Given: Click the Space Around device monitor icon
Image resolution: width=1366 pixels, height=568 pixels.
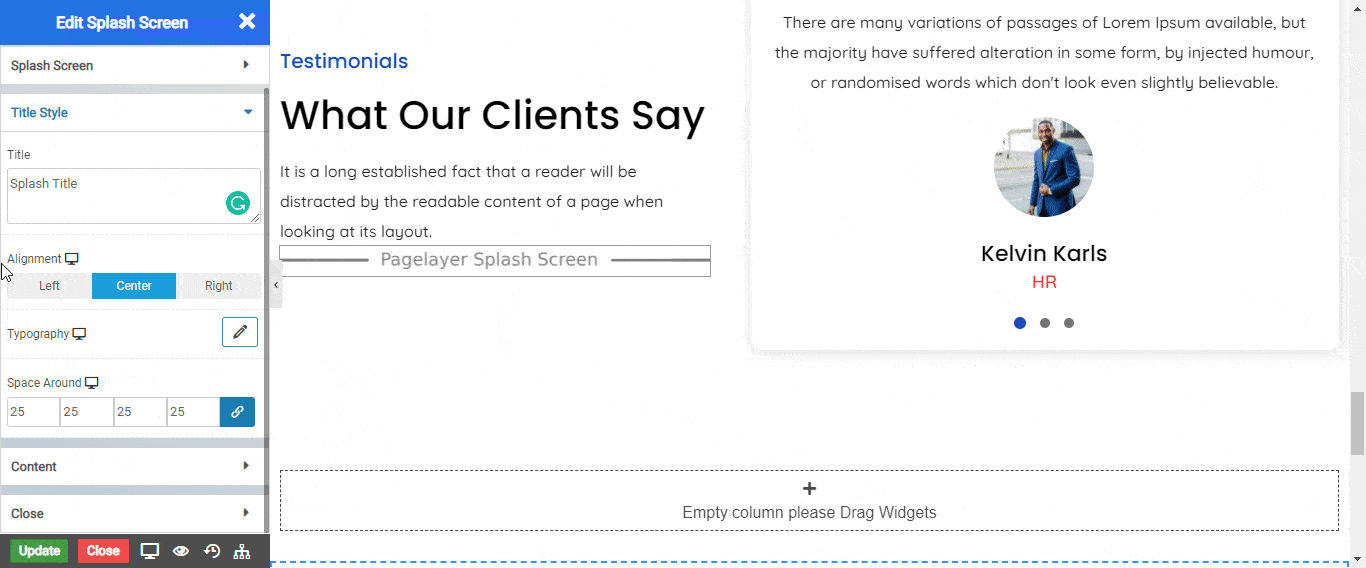Looking at the screenshot, I should click(x=92, y=383).
